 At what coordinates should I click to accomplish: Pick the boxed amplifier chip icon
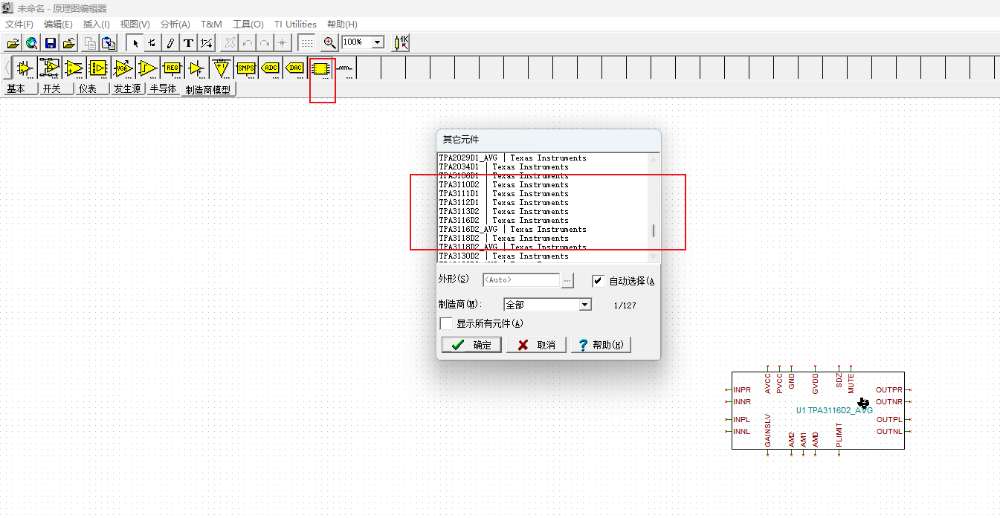[x=98, y=67]
